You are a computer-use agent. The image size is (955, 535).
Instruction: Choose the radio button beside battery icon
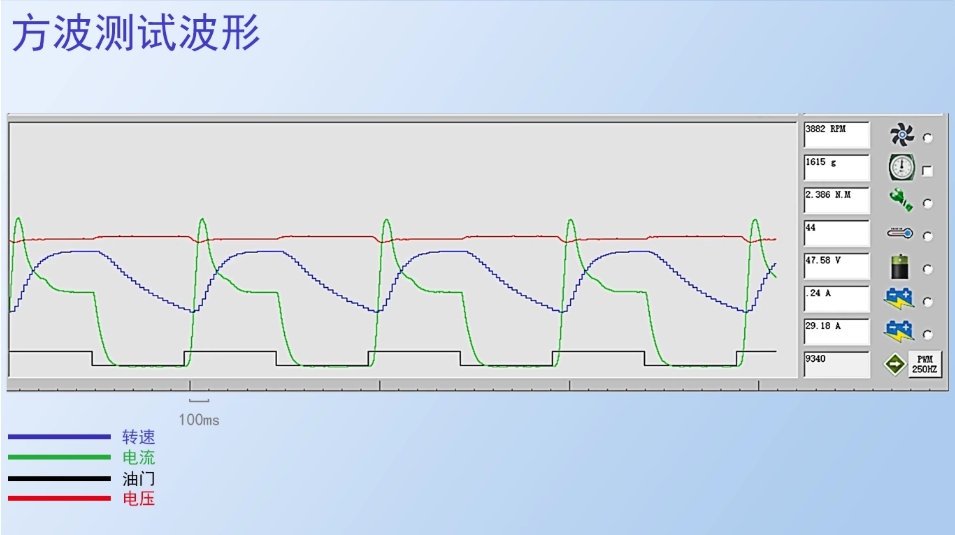[x=928, y=269]
